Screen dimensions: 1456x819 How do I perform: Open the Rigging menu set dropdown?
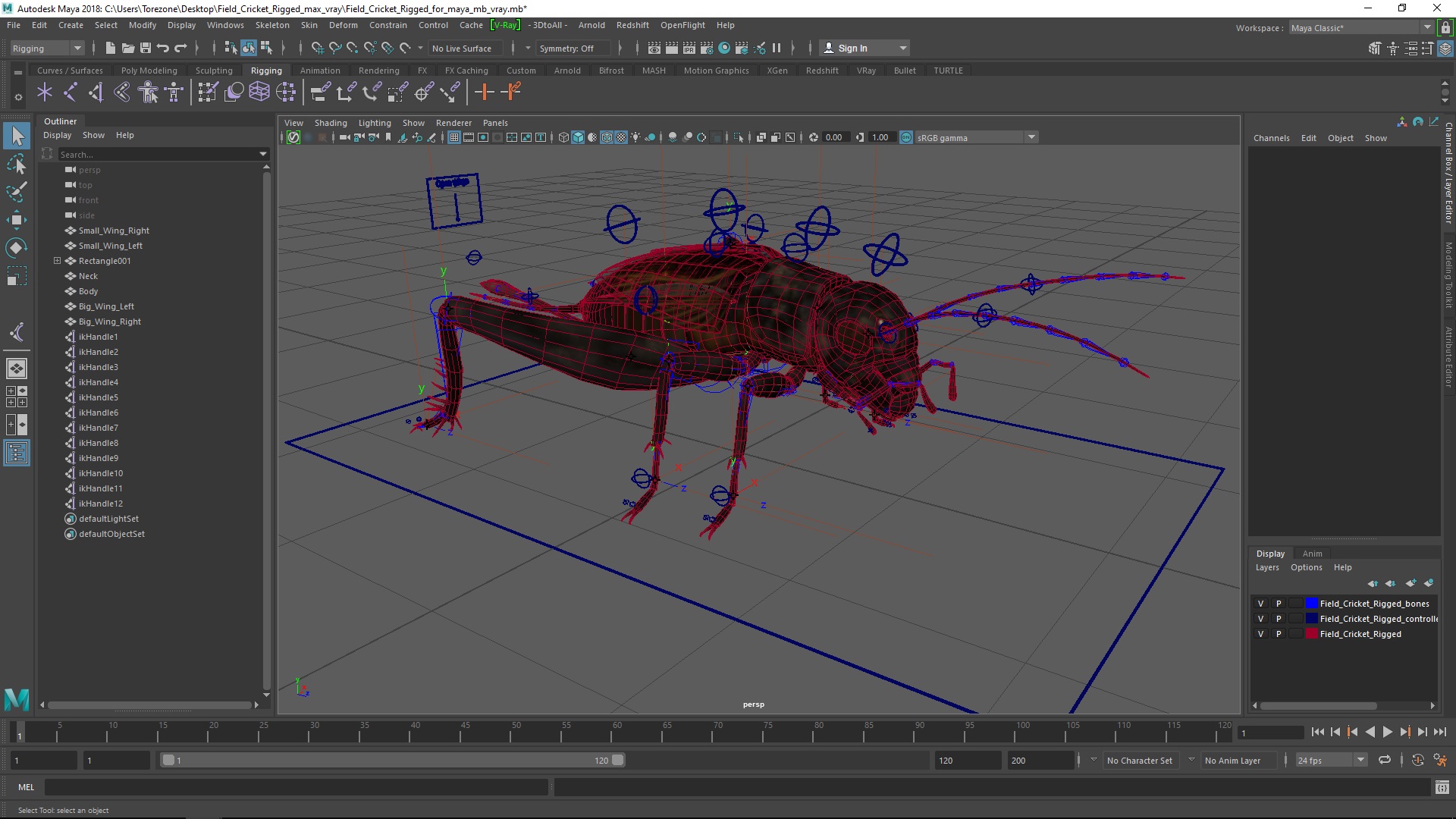[x=47, y=48]
